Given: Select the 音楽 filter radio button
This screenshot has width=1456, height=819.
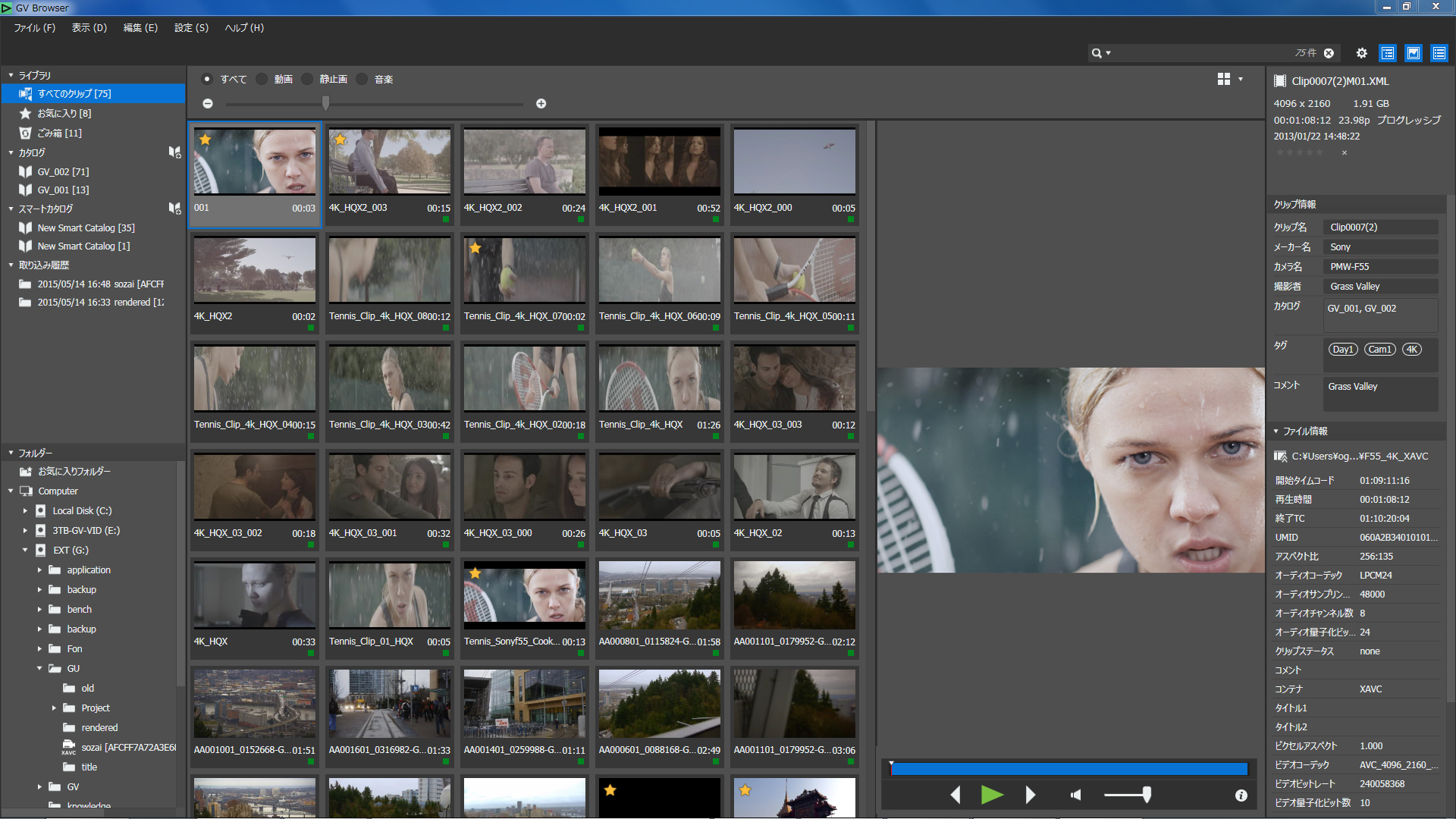Looking at the screenshot, I should tap(362, 79).
